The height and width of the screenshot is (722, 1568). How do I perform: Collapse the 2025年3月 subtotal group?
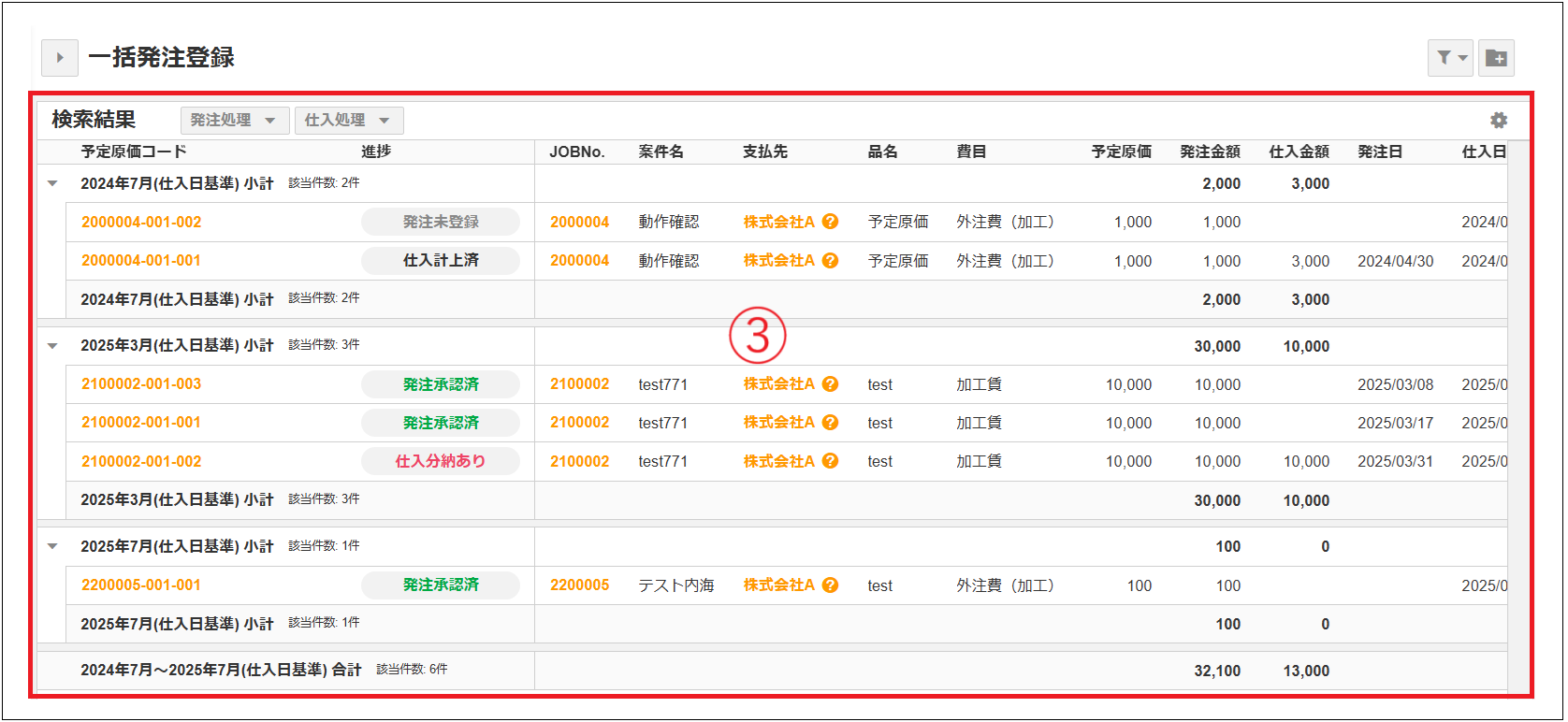[52, 346]
